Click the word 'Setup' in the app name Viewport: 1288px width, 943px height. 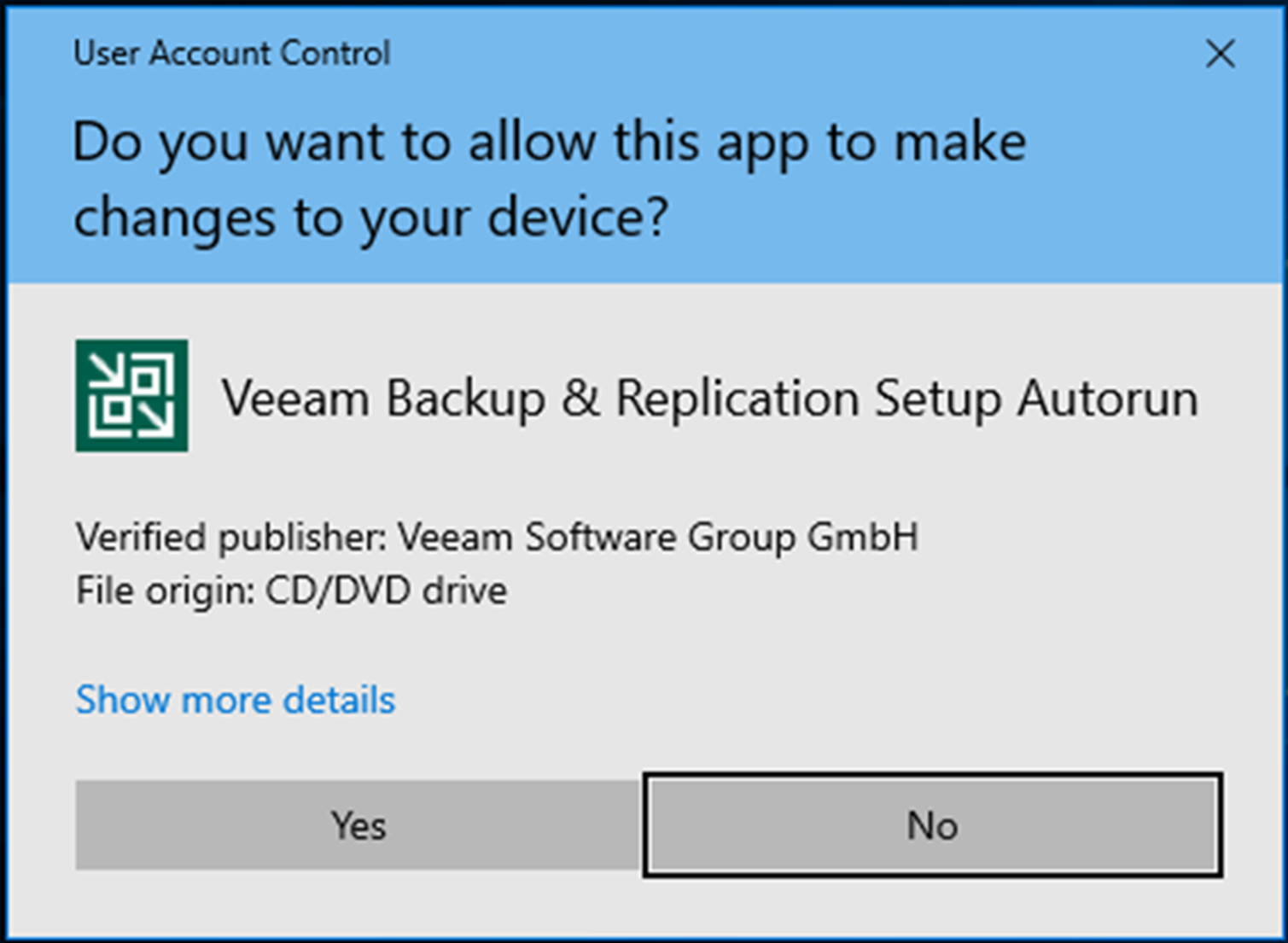tap(937, 399)
